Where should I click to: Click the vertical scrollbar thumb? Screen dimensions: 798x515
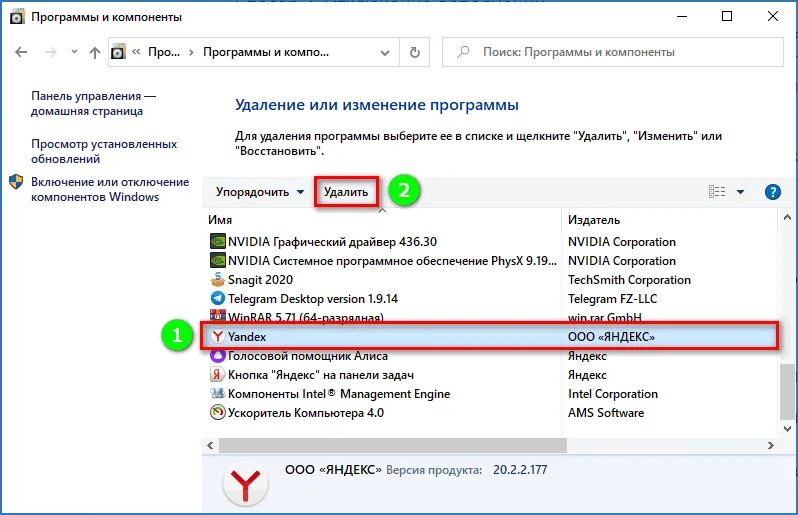[x=787, y=392]
